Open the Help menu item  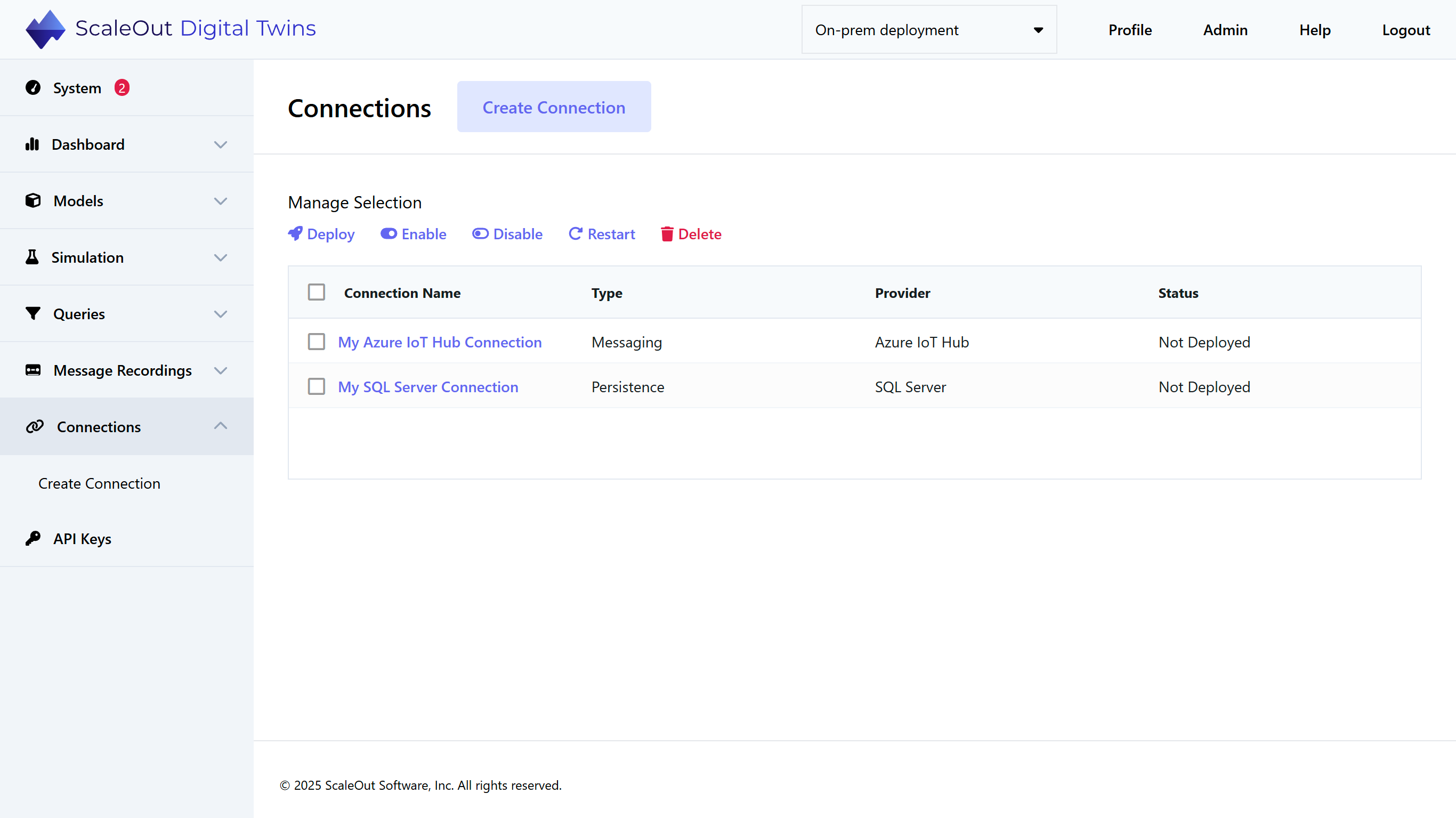[x=1315, y=30]
